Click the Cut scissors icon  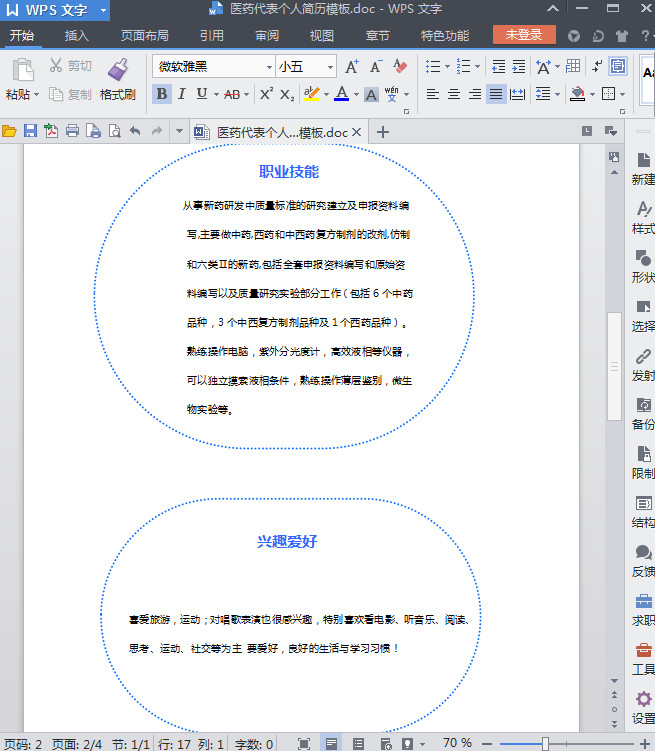tap(56, 66)
